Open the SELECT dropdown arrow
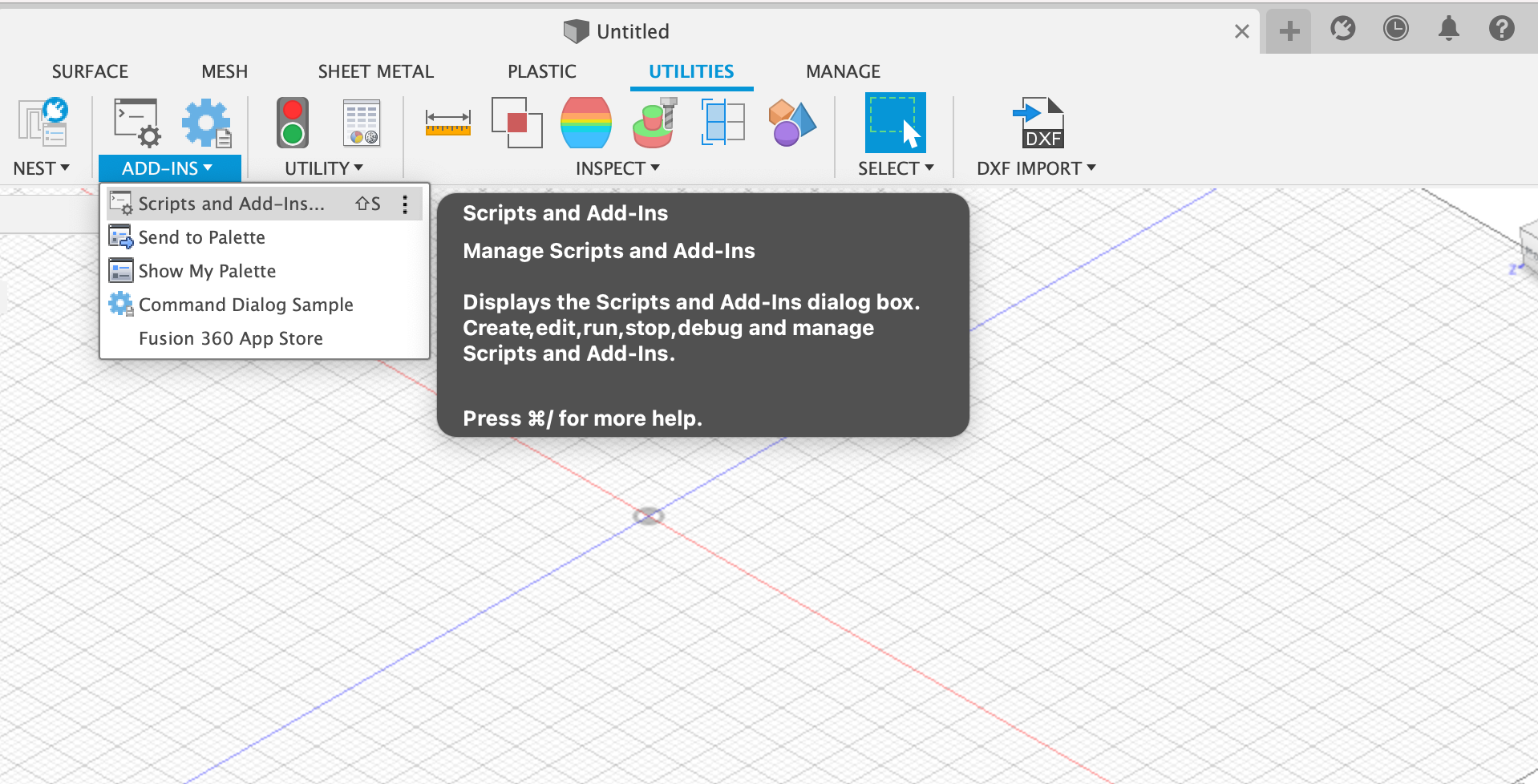The width and height of the screenshot is (1538, 784). coord(929,168)
